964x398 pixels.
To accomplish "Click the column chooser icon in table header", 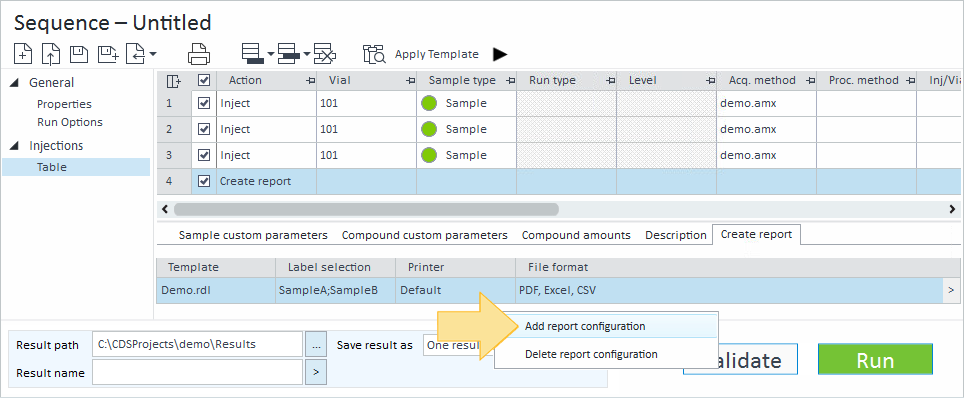I will coord(173,81).
